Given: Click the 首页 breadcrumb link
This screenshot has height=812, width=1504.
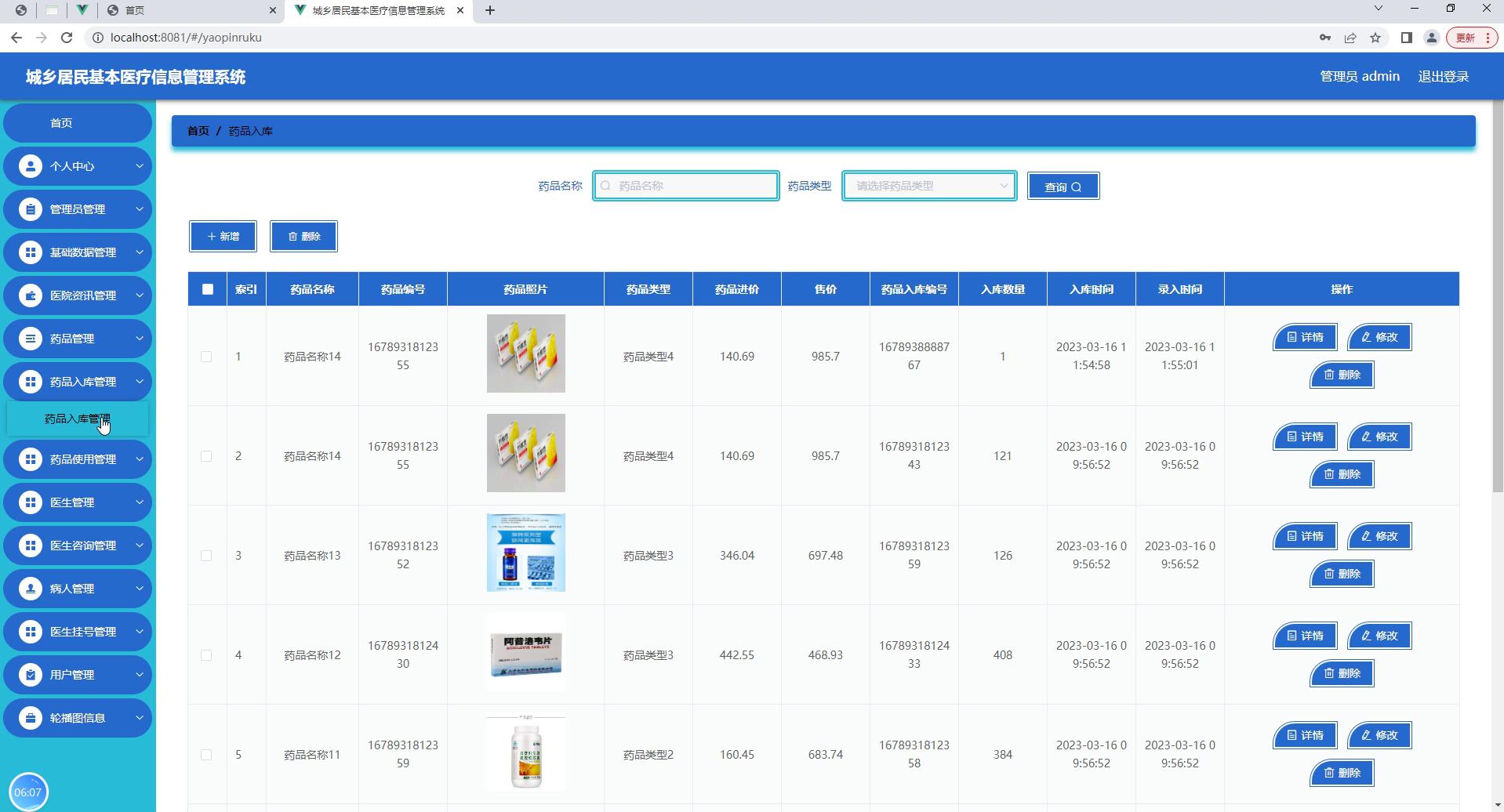Looking at the screenshot, I should [x=198, y=131].
